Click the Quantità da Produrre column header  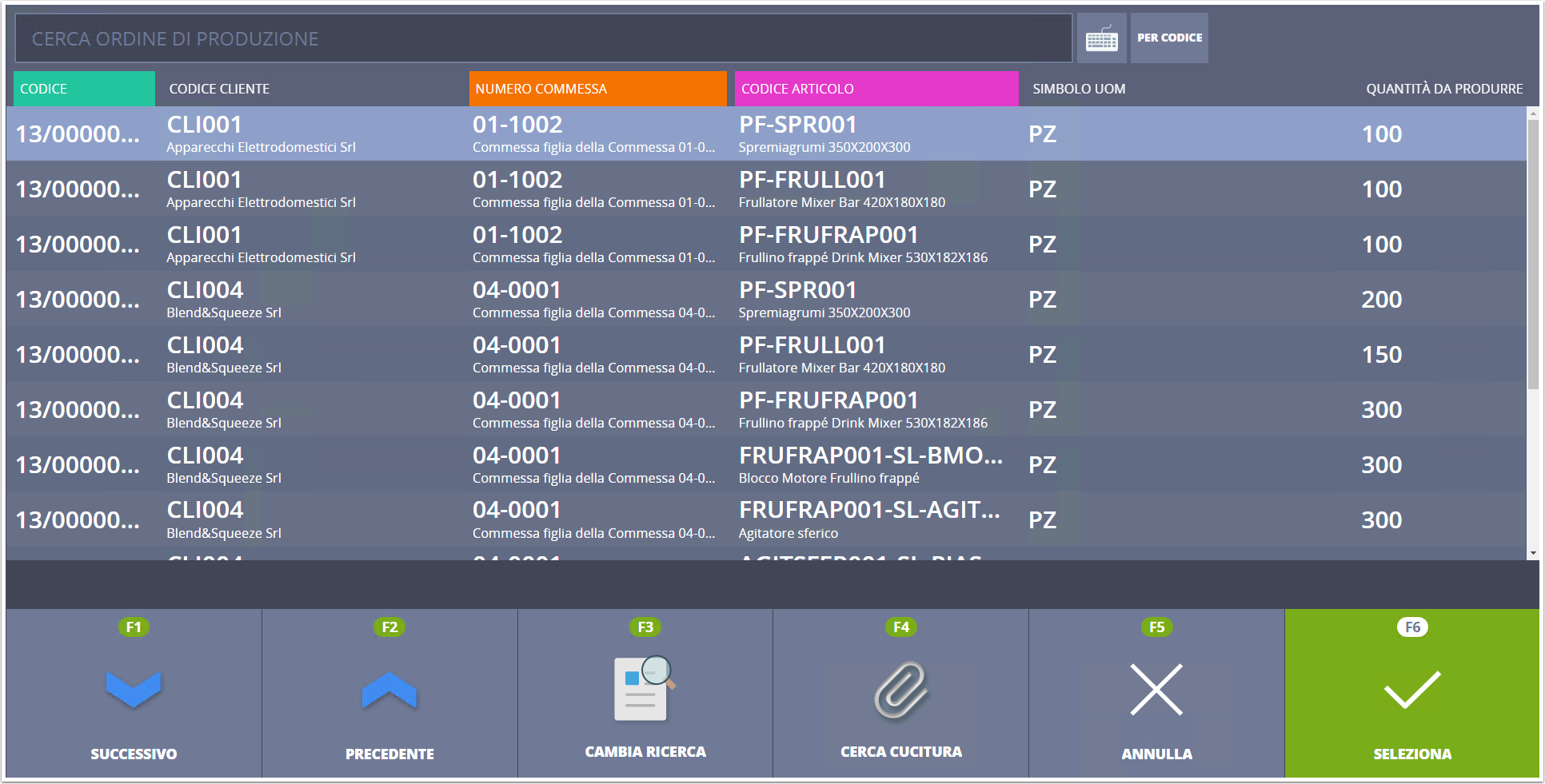pos(1444,89)
